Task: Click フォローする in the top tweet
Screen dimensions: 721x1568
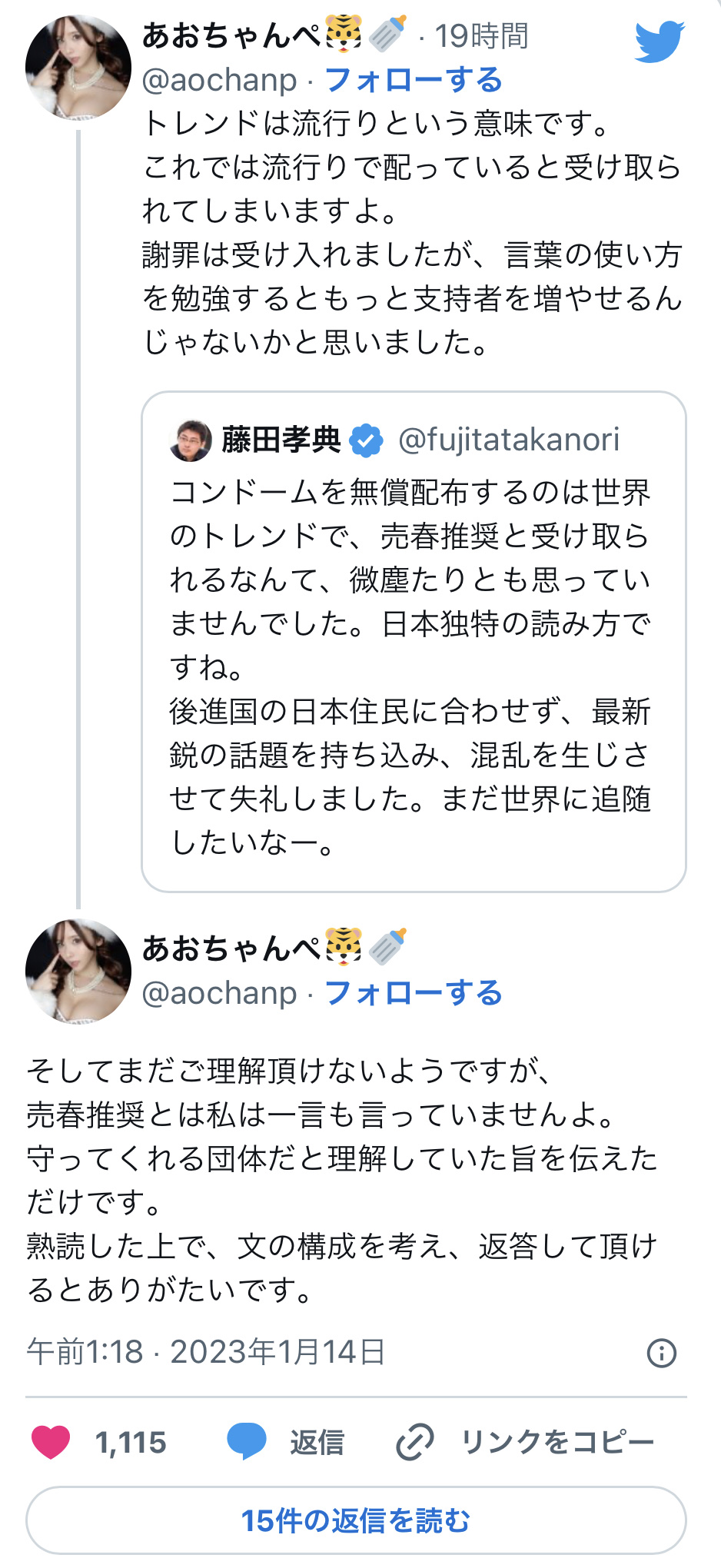Action: point(414,80)
